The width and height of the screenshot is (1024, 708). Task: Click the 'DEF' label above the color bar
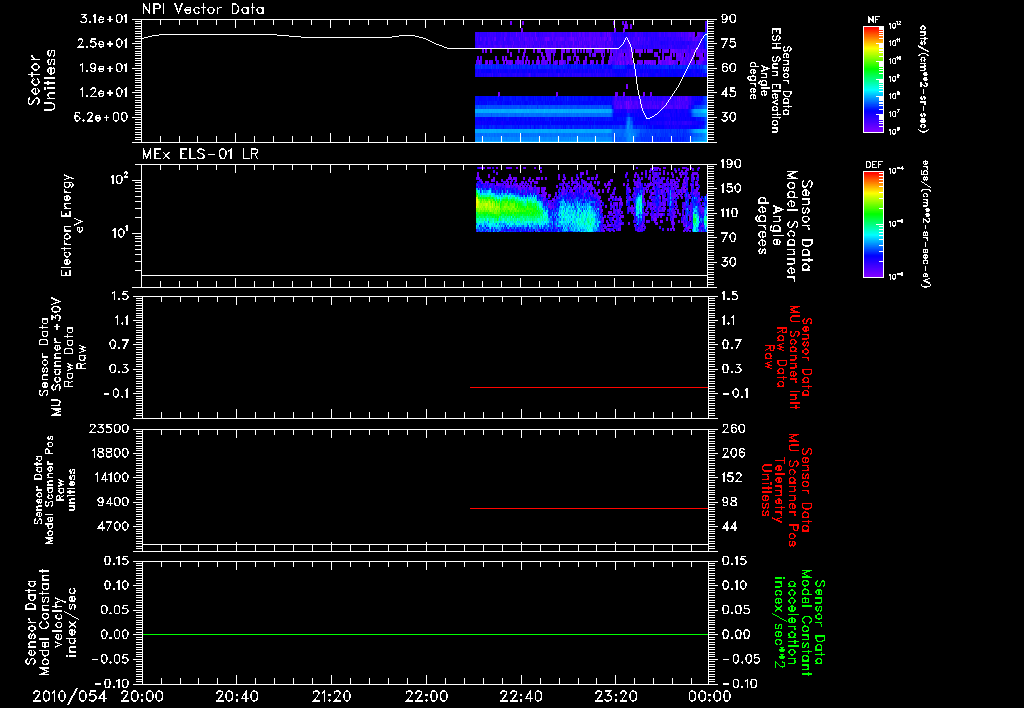click(x=873, y=165)
